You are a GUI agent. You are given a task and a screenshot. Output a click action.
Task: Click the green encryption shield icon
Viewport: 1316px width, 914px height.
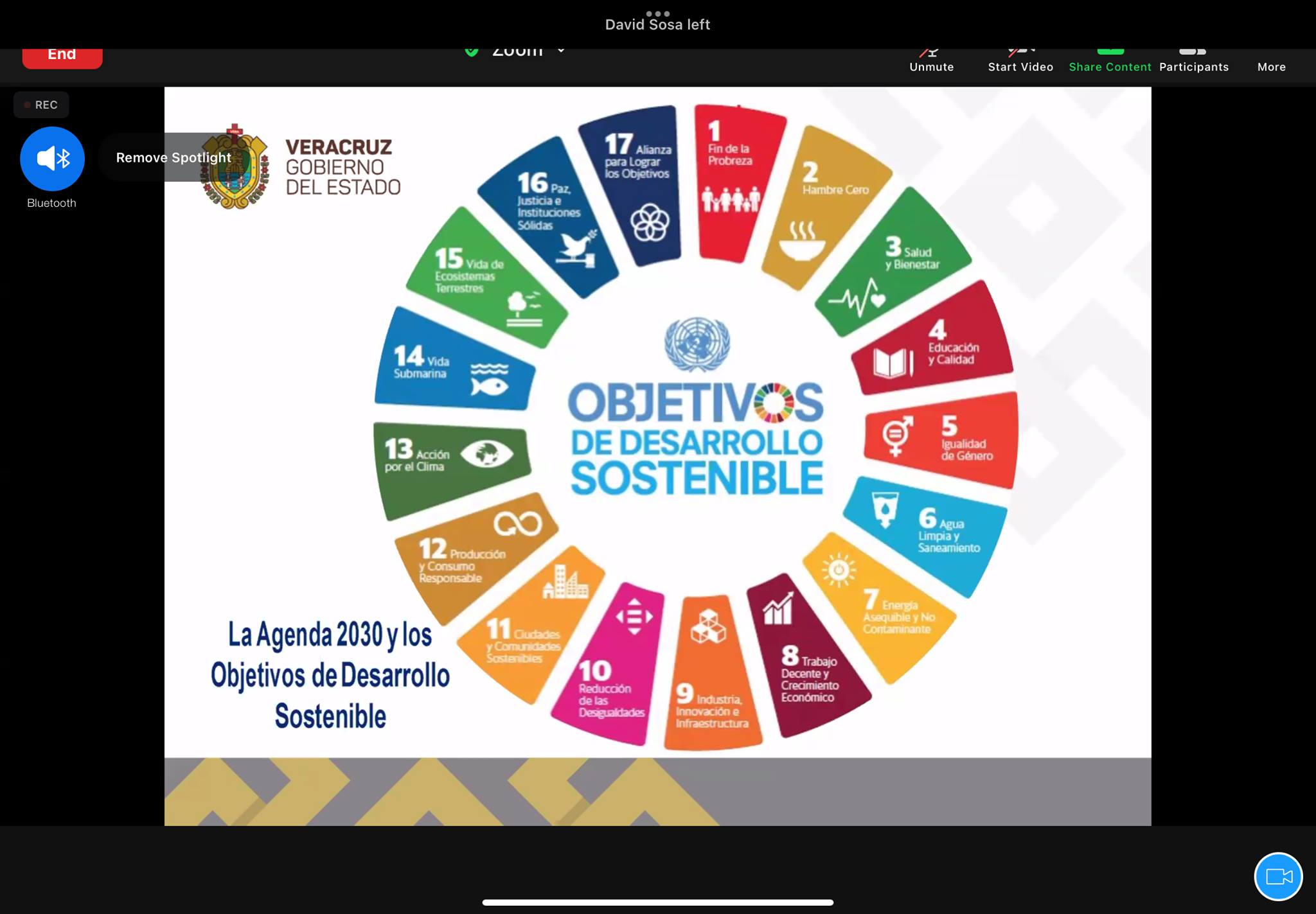pyautogui.click(x=472, y=51)
